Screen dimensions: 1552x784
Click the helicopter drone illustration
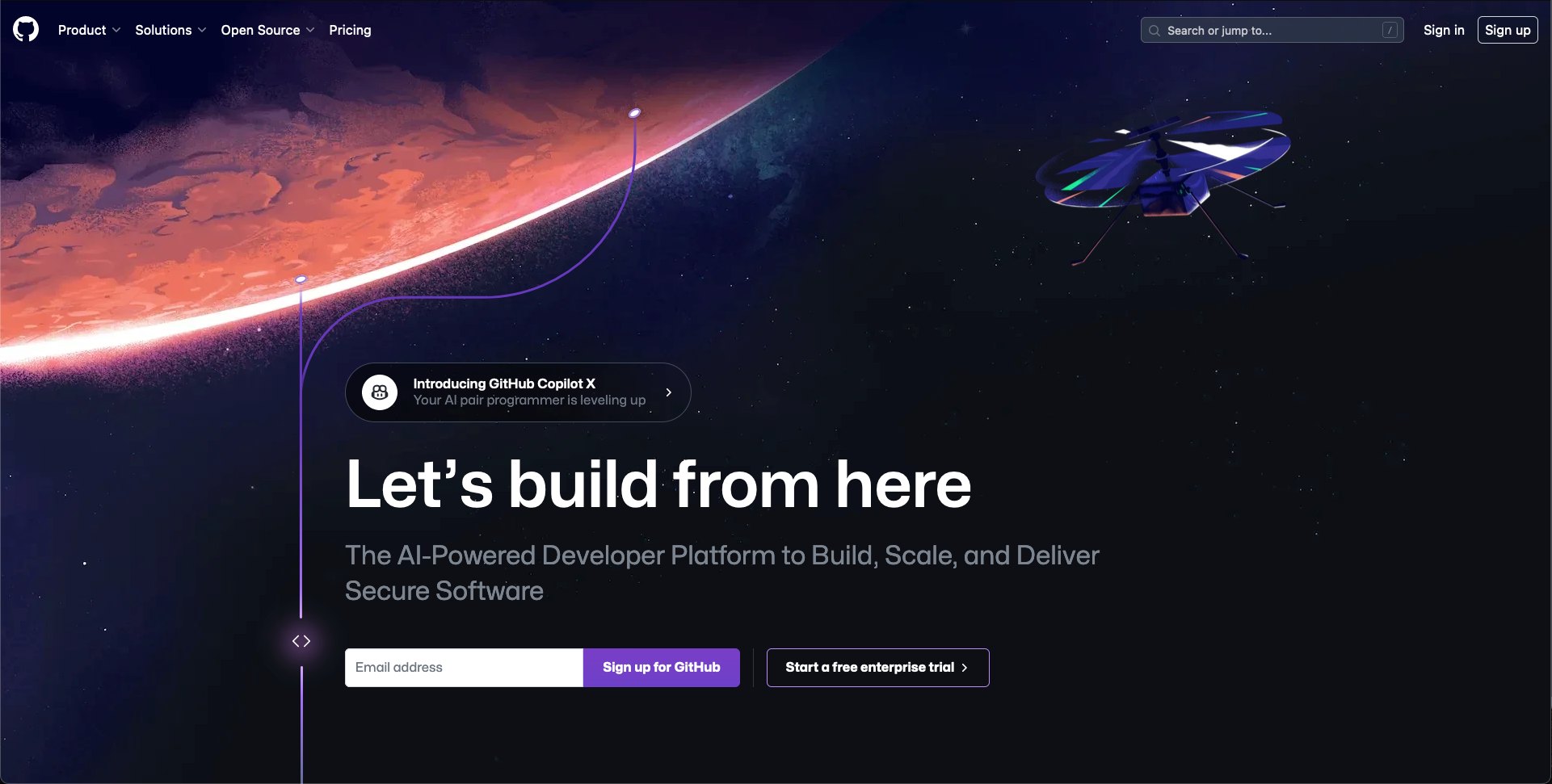(x=1163, y=182)
